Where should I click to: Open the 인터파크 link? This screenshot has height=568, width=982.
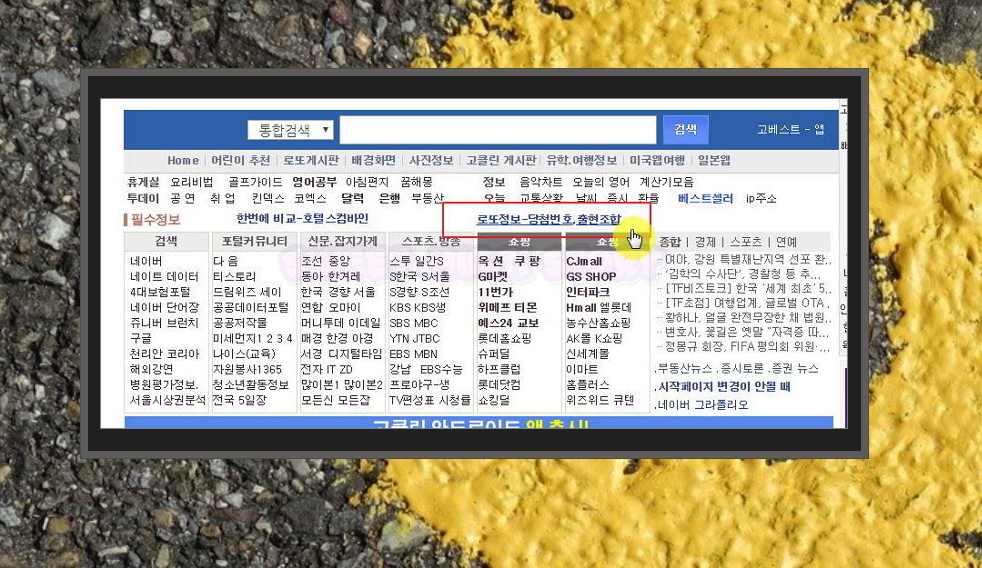[587, 292]
